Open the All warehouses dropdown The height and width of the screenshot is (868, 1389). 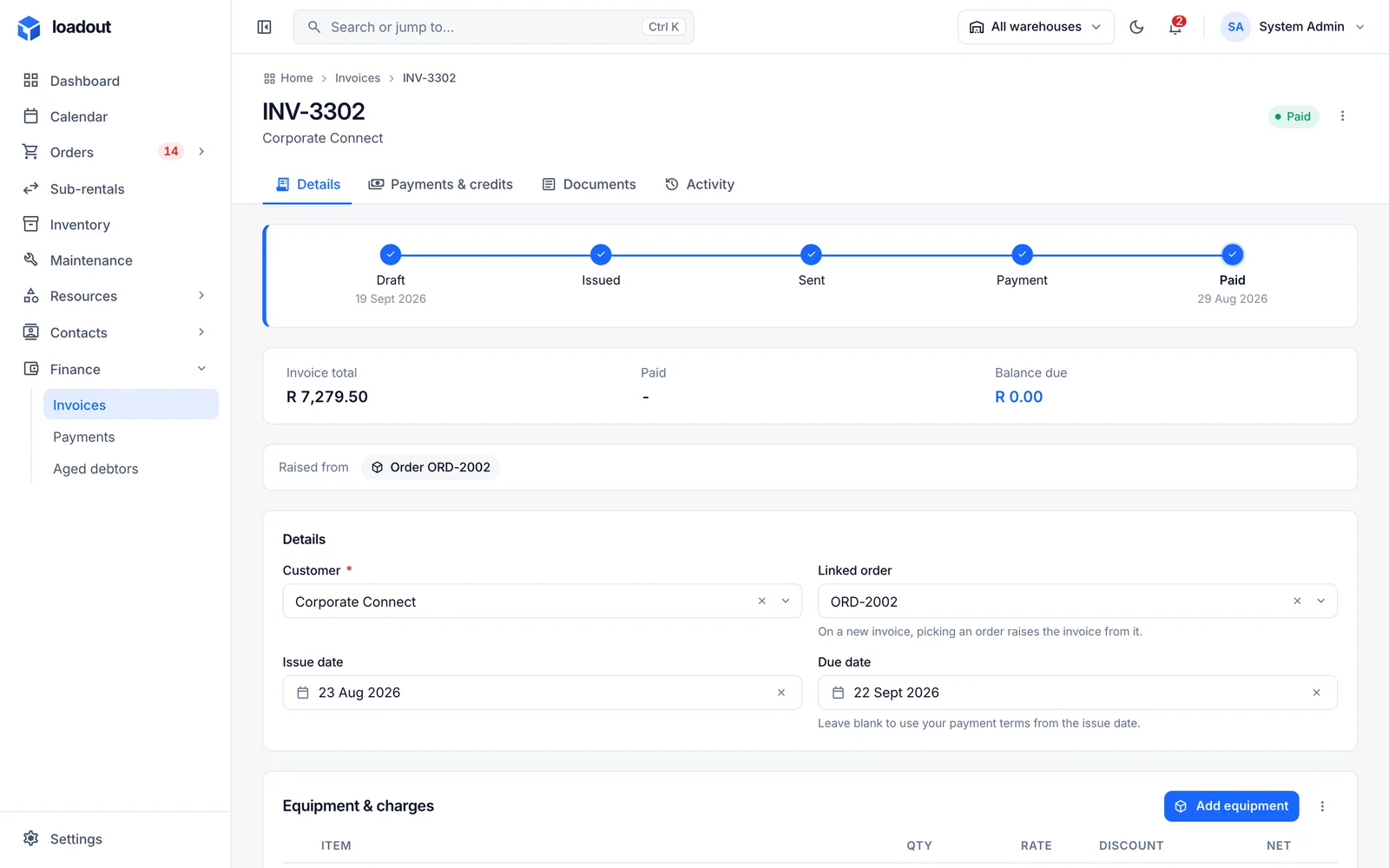click(1036, 27)
